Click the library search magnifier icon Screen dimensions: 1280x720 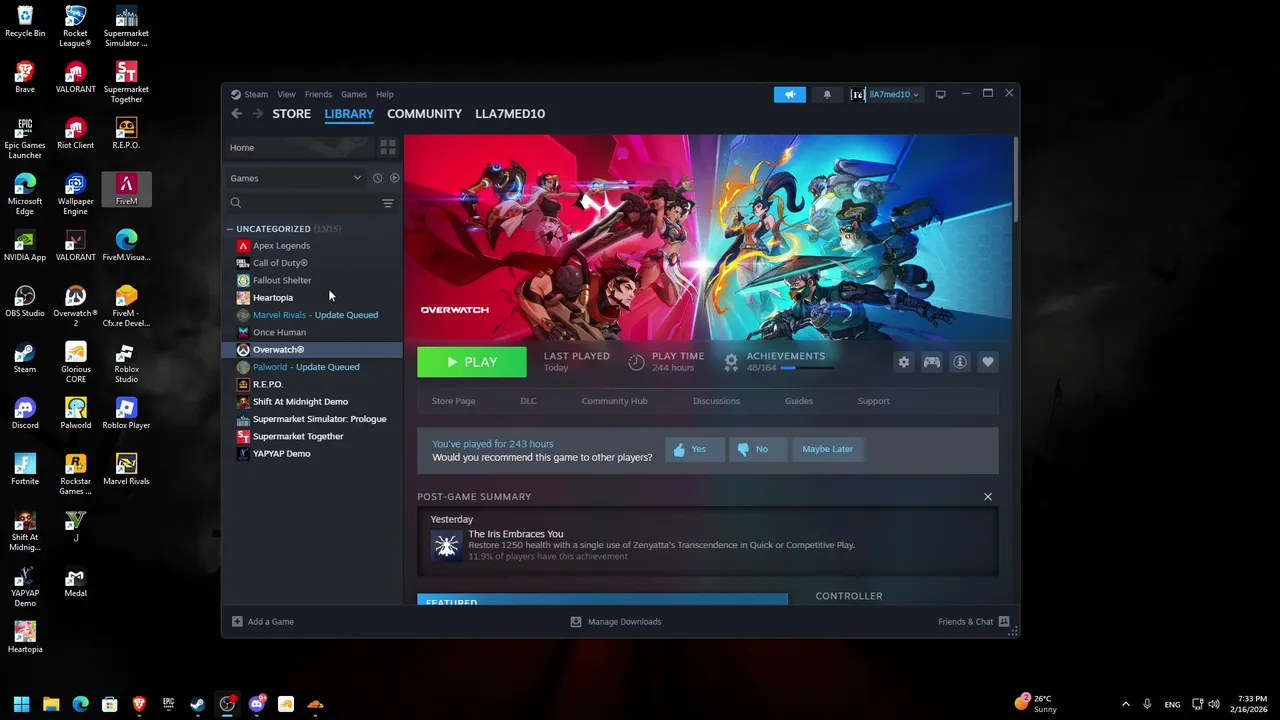point(236,203)
